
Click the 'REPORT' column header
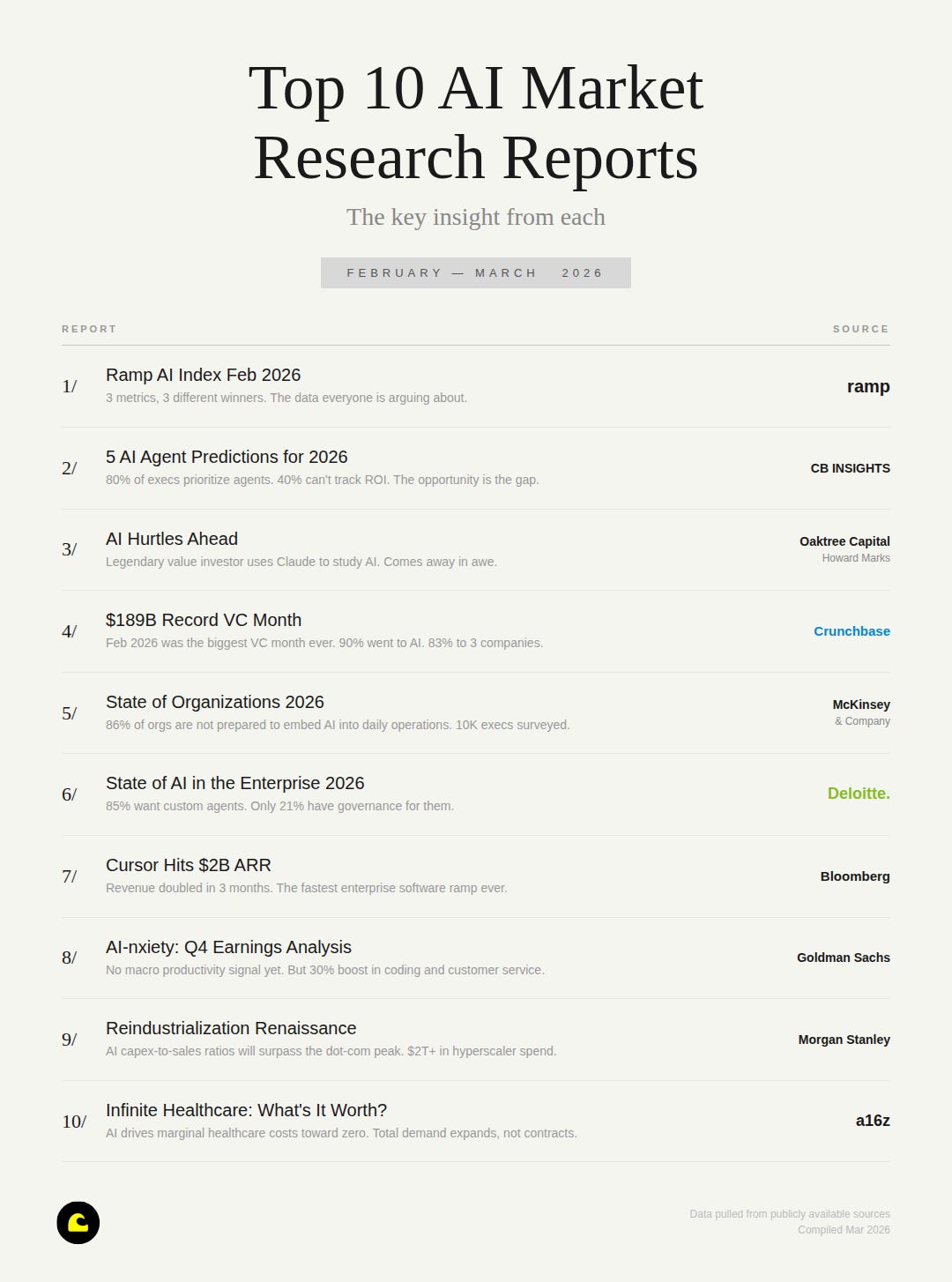pyautogui.click(x=89, y=329)
